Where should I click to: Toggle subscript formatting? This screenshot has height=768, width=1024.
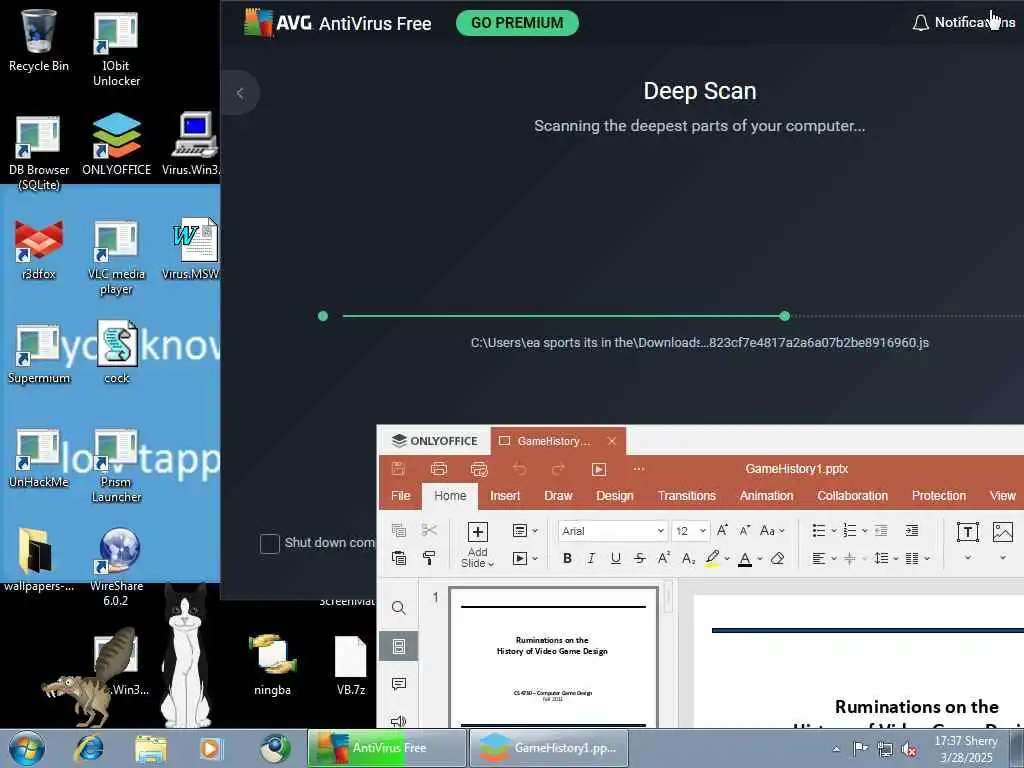(x=688, y=558)
